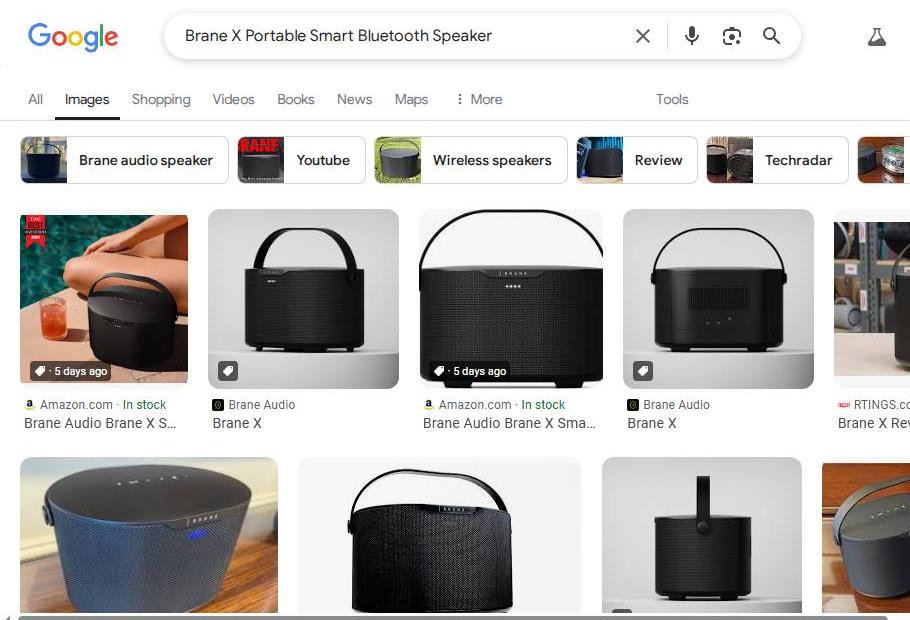Click product tag icon on second speaker image

[228, 371]
